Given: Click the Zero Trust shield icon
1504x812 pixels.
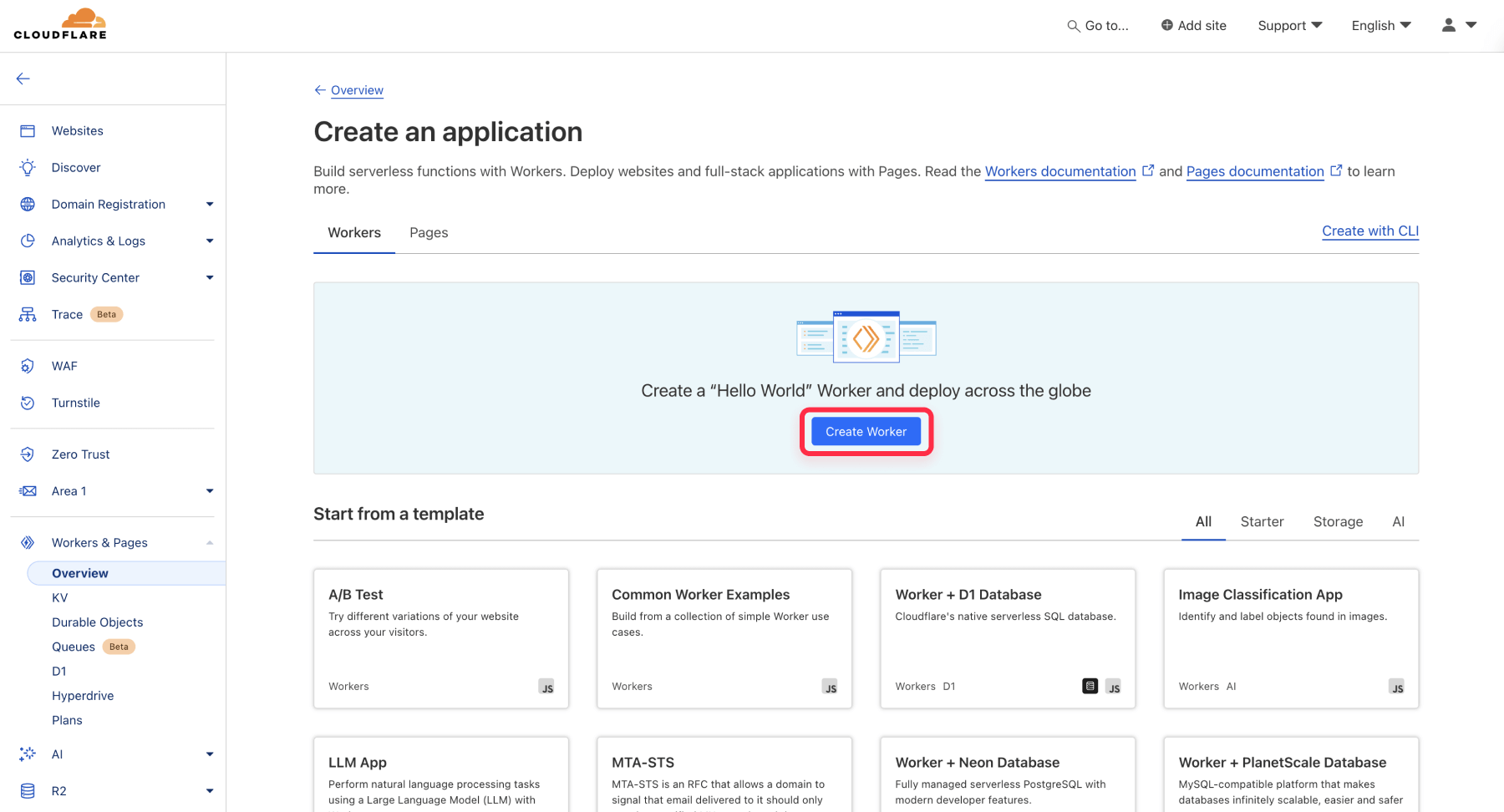Looking at the screenshot, I should [x=28, y=454].
